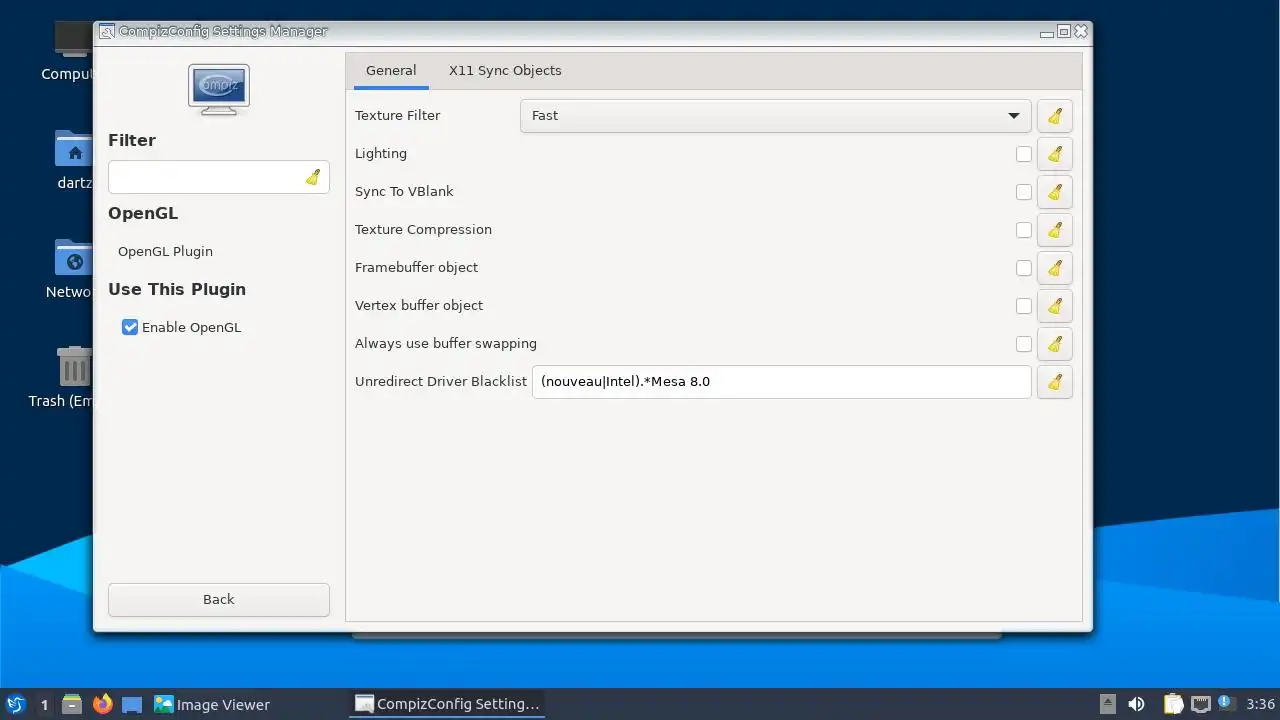Screen dimensions: 1280x720
Task: Click the show desktop taskbar icon
Action: click(x=132, y=704)
